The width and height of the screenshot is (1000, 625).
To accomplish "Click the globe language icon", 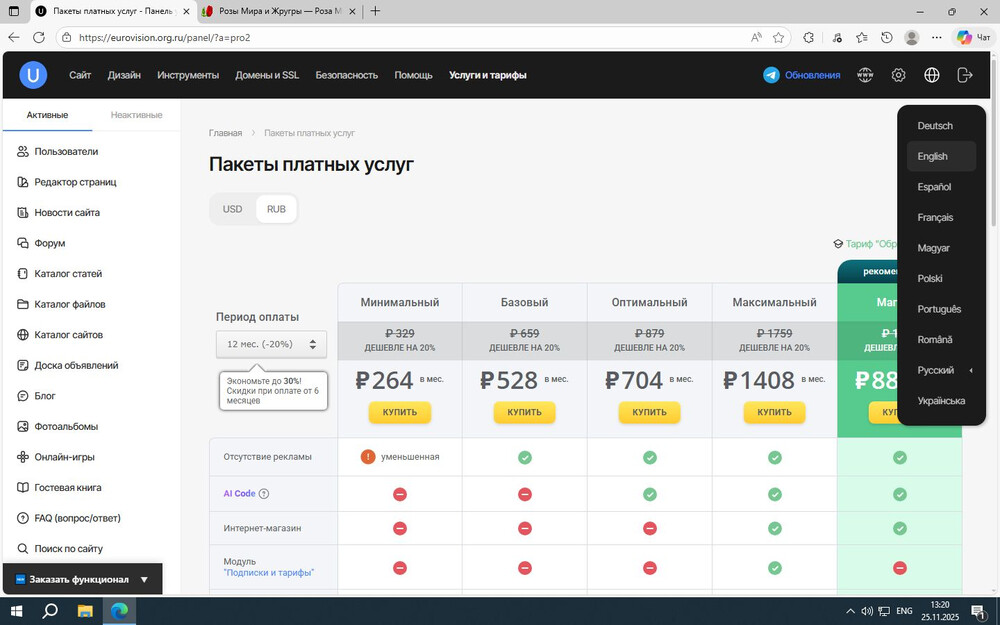I will pyautogui.click(x=932, y=75).
